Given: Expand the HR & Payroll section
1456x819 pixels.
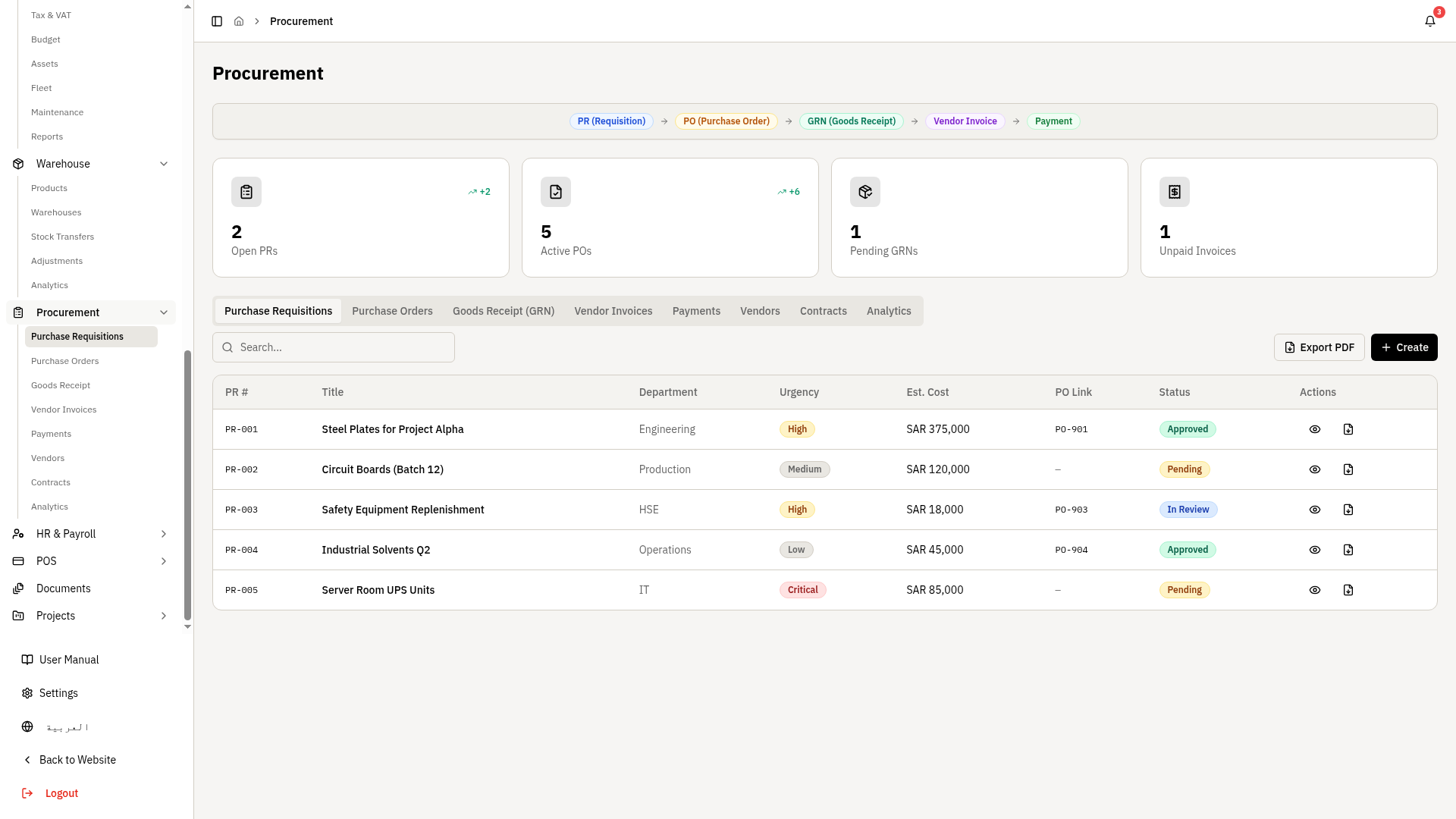Looking at the screenshot, I should coord(164,534).
